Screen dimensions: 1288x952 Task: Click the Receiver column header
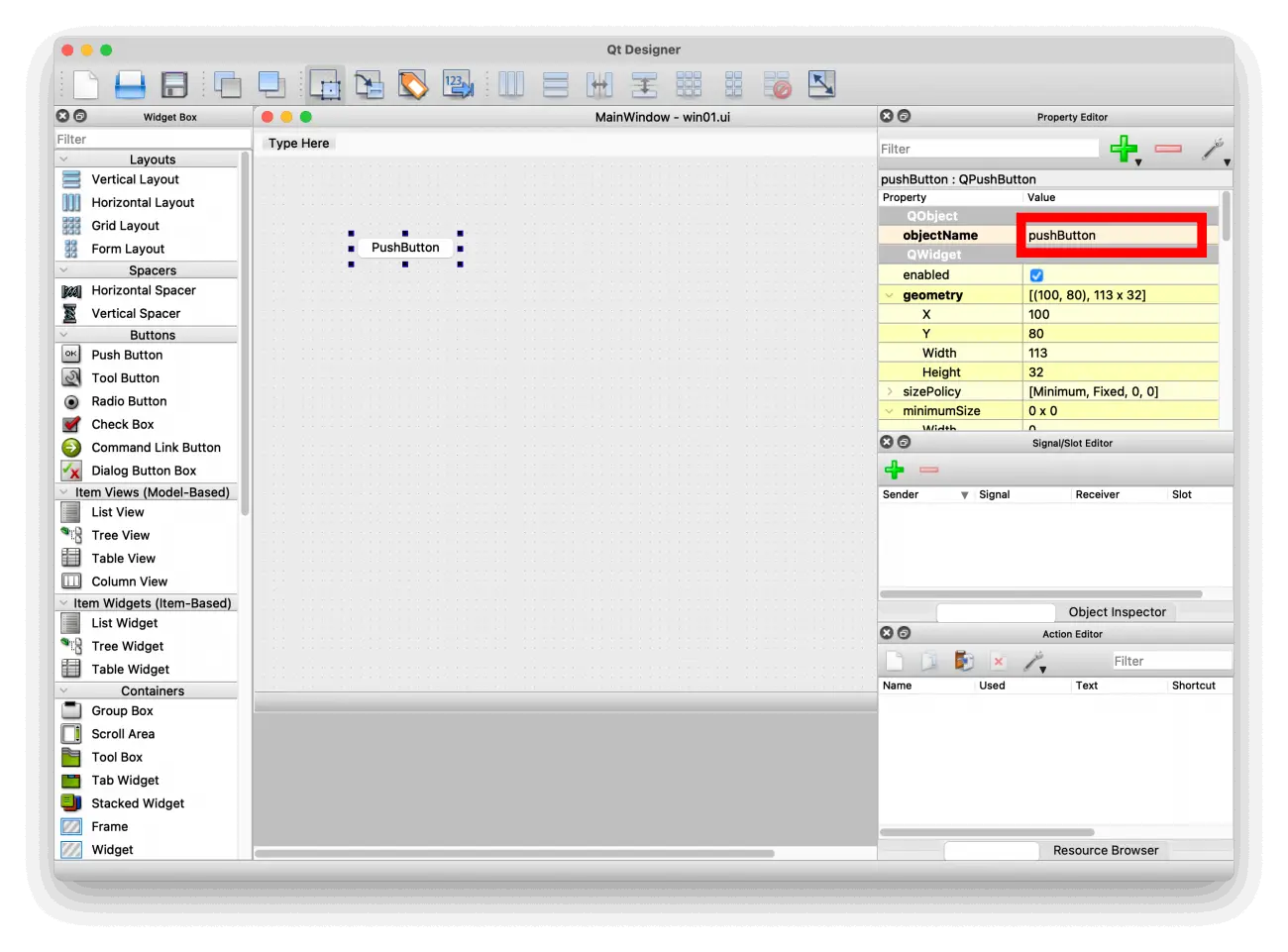point(1120,494)
